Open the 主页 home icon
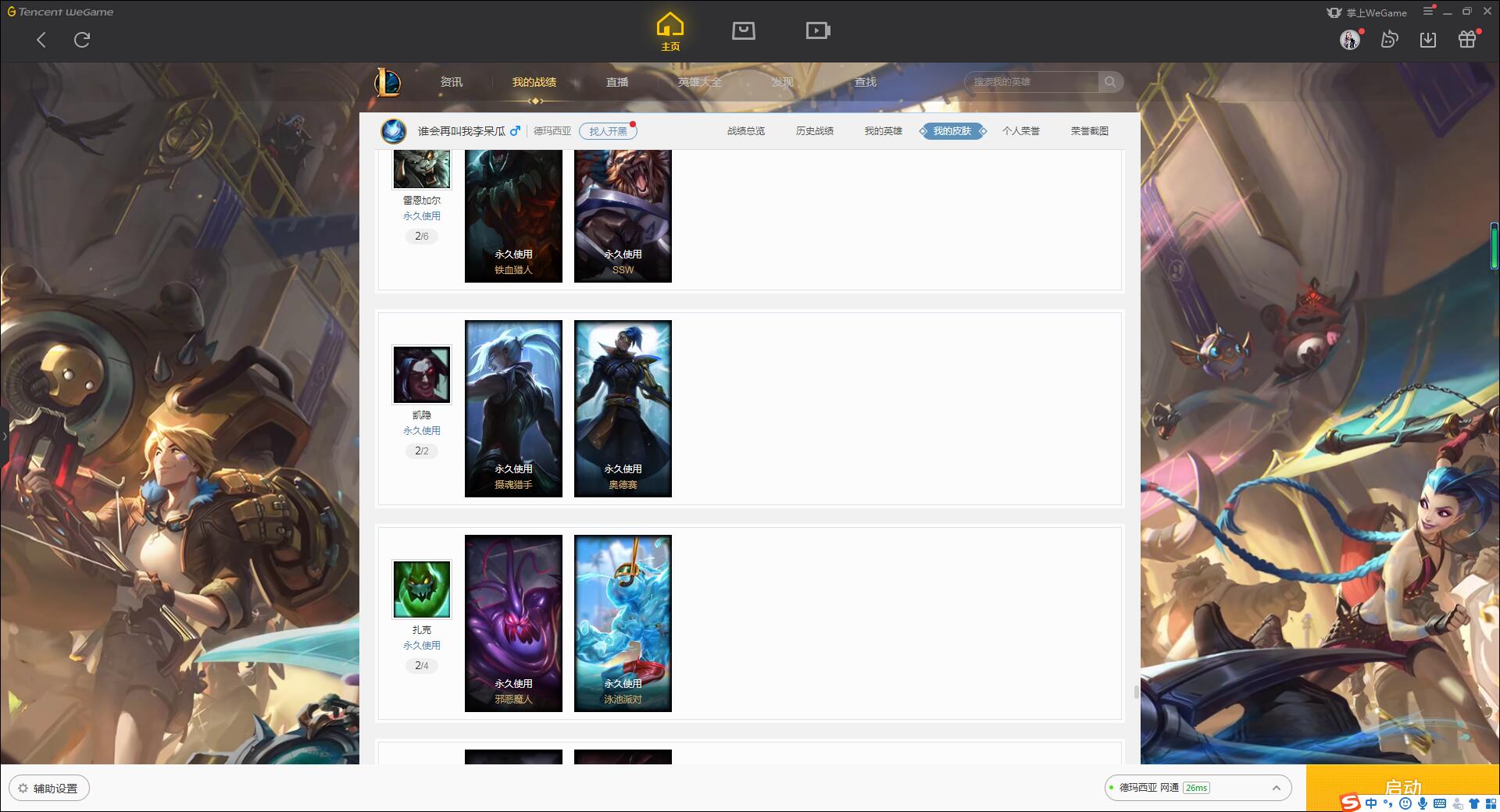 [670, 31]
